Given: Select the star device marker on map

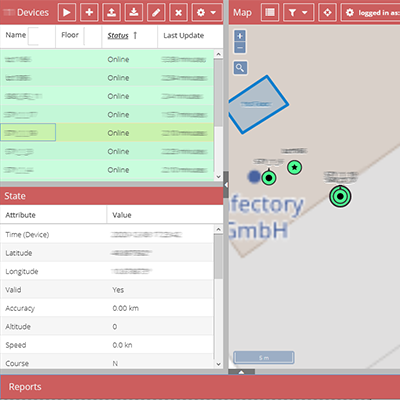Looking at the screenshot, I should coord(294,167).
